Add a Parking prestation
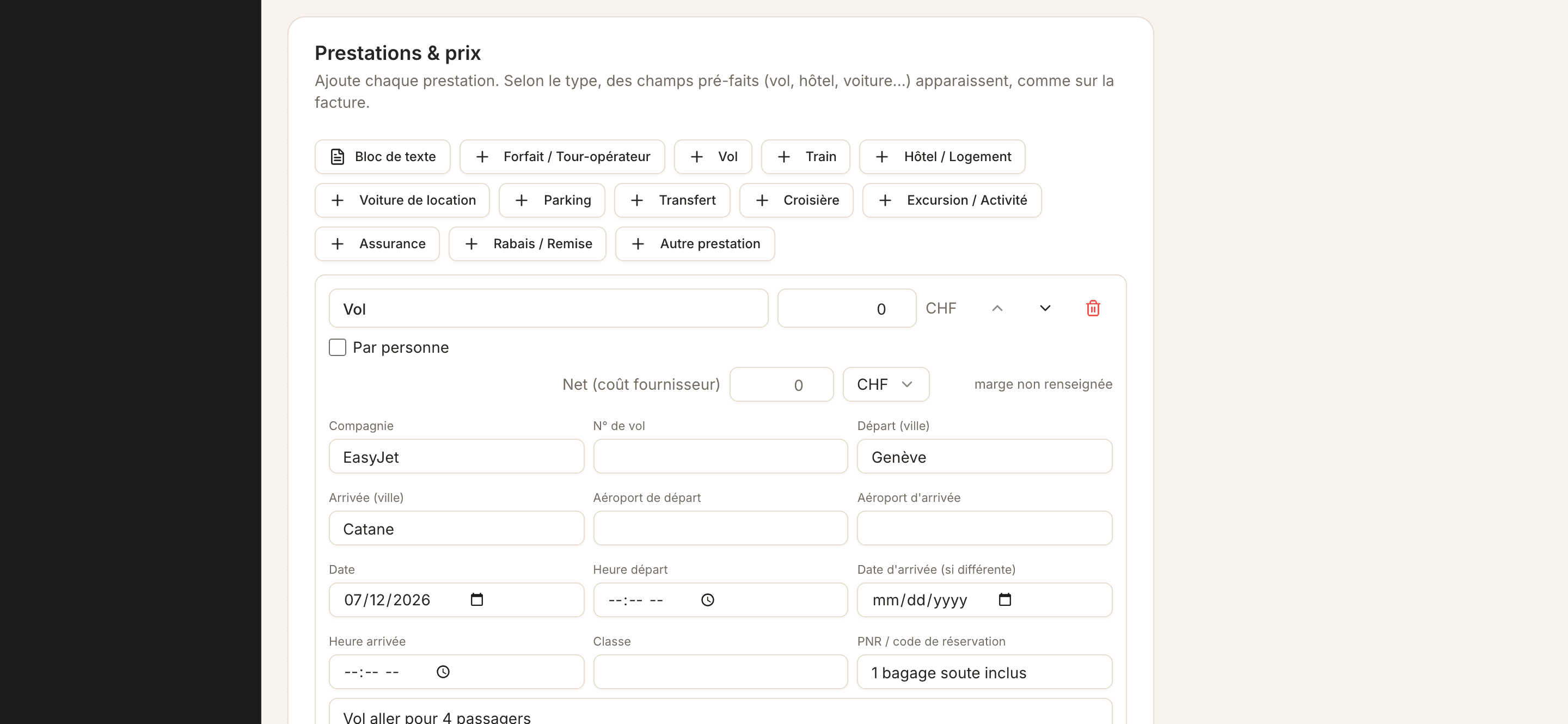Screen dimensions: 1568x724 click(x=552, y=200)
